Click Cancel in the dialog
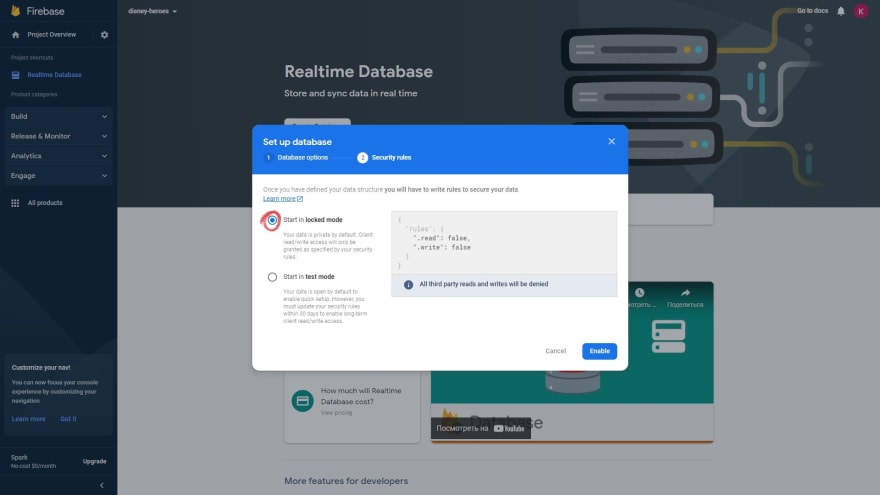Screen dimensions: 880x495 [x=556, y=351]
